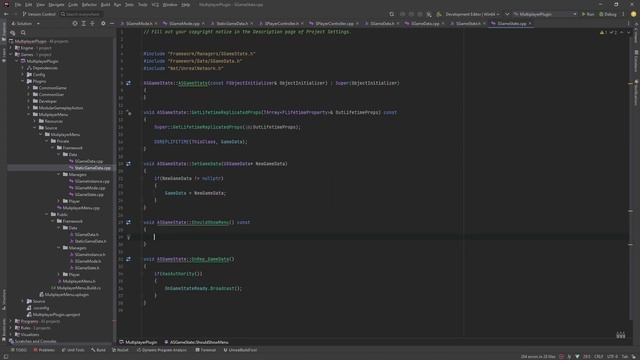Open the Development Editor configuration dropdown
The width and height of the screenshot is (640, 360).
point(473,14)
